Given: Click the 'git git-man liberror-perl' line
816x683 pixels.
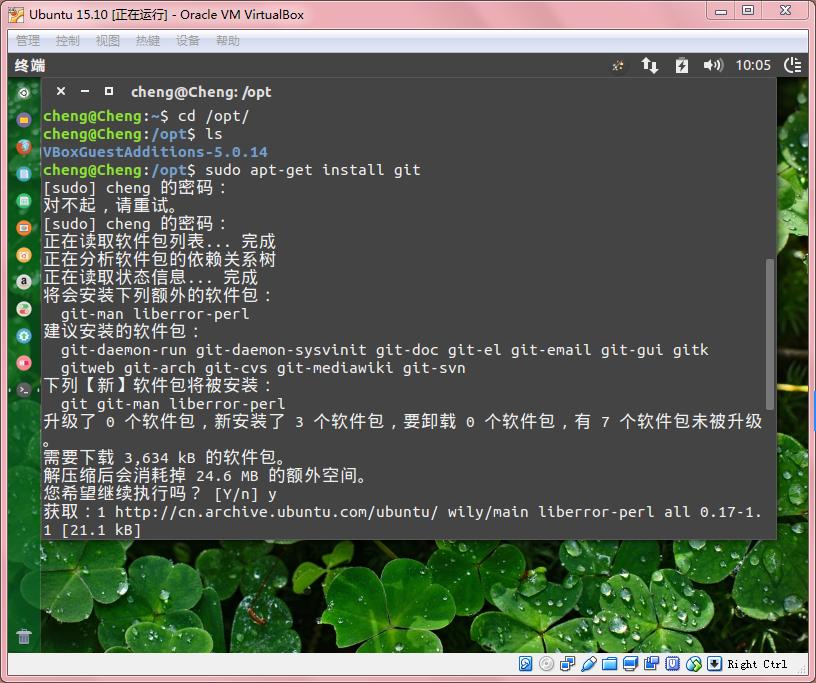Looking at the screenshot, I should click(x=173, y=404).
